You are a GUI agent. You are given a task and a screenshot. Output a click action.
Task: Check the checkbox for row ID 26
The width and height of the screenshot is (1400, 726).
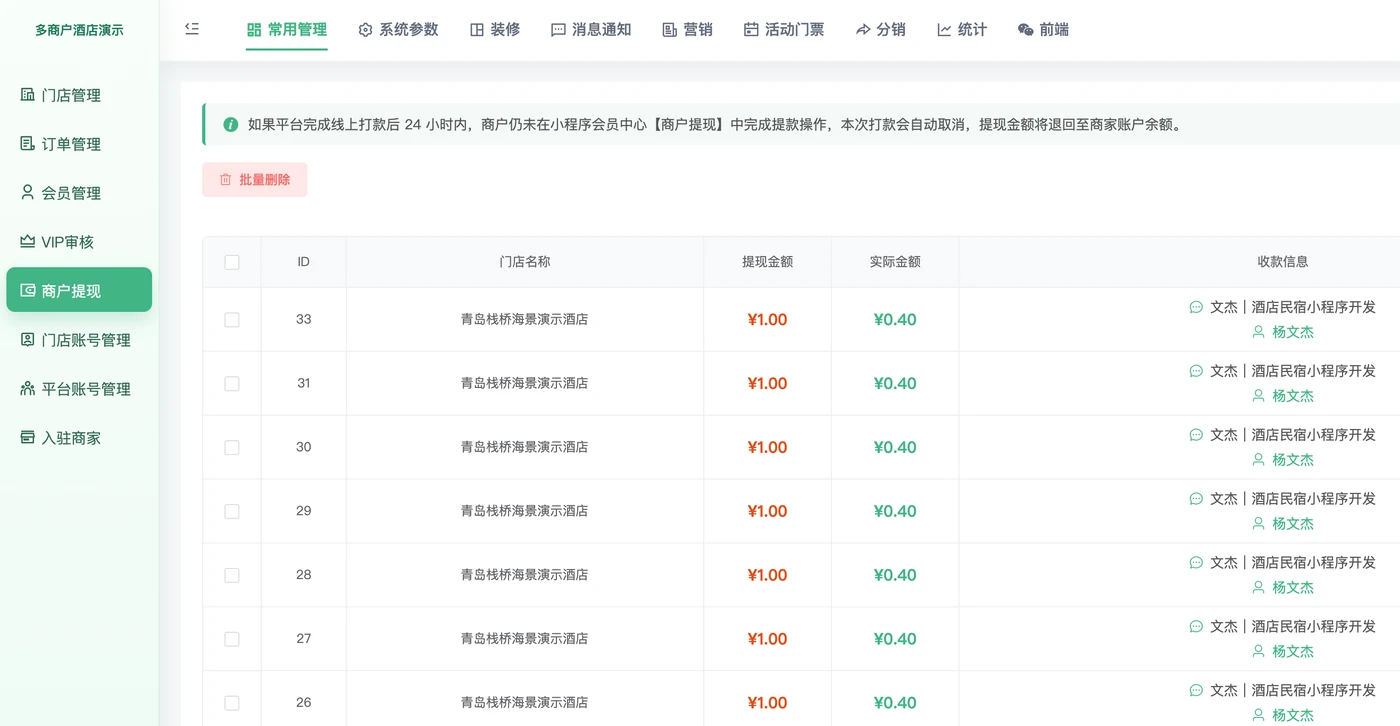pyautogui.click(x=232, y=703)
